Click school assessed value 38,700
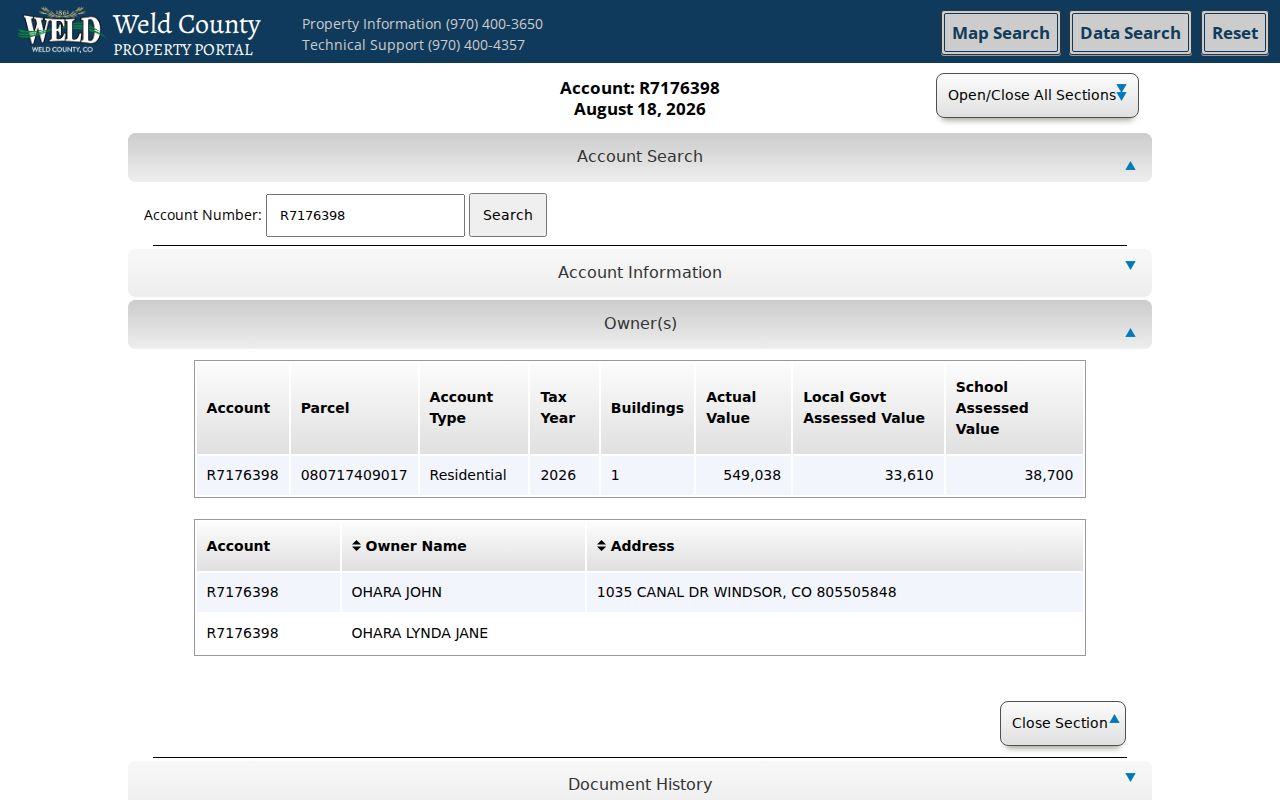 1049,475
